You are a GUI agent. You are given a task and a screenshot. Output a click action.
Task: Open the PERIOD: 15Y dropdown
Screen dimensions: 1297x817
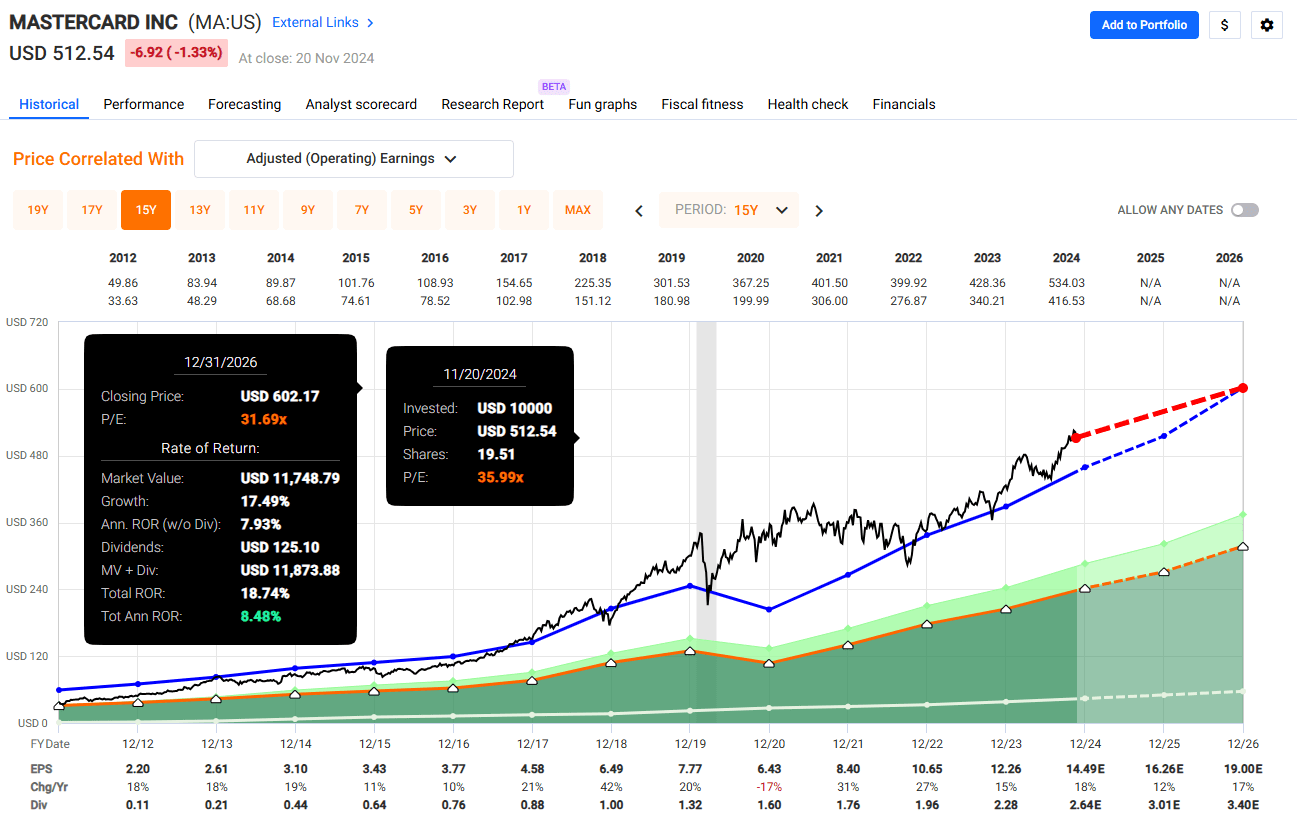point(728,210)
